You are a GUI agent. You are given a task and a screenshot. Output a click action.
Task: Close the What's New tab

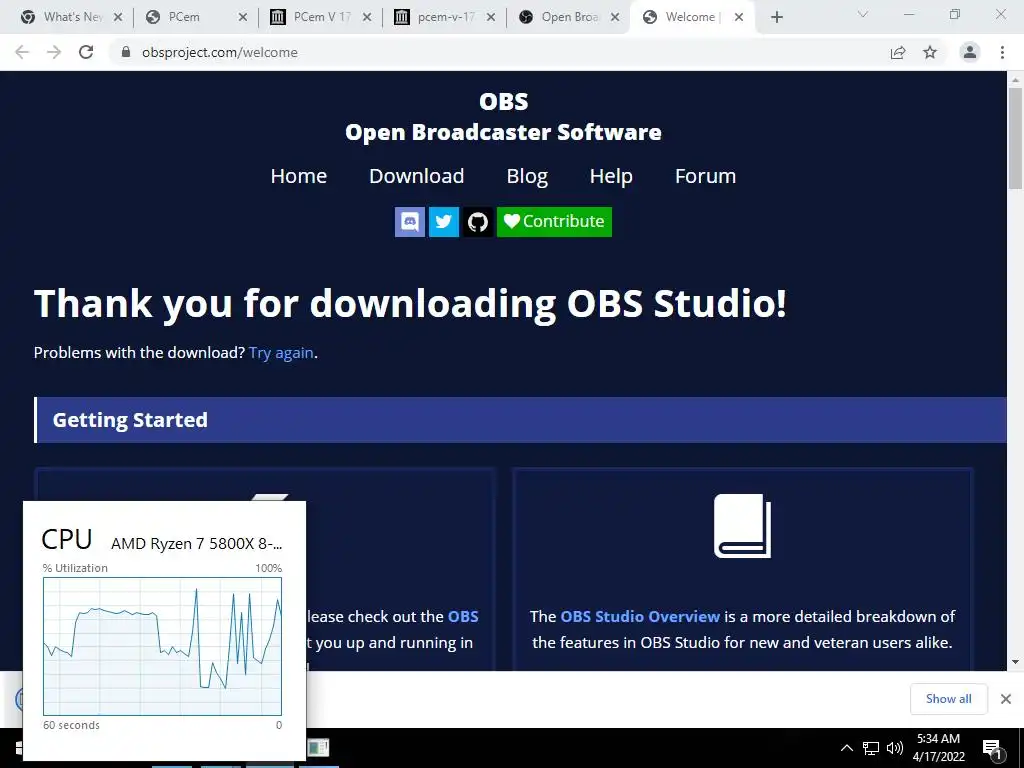[x=118, y=17]
